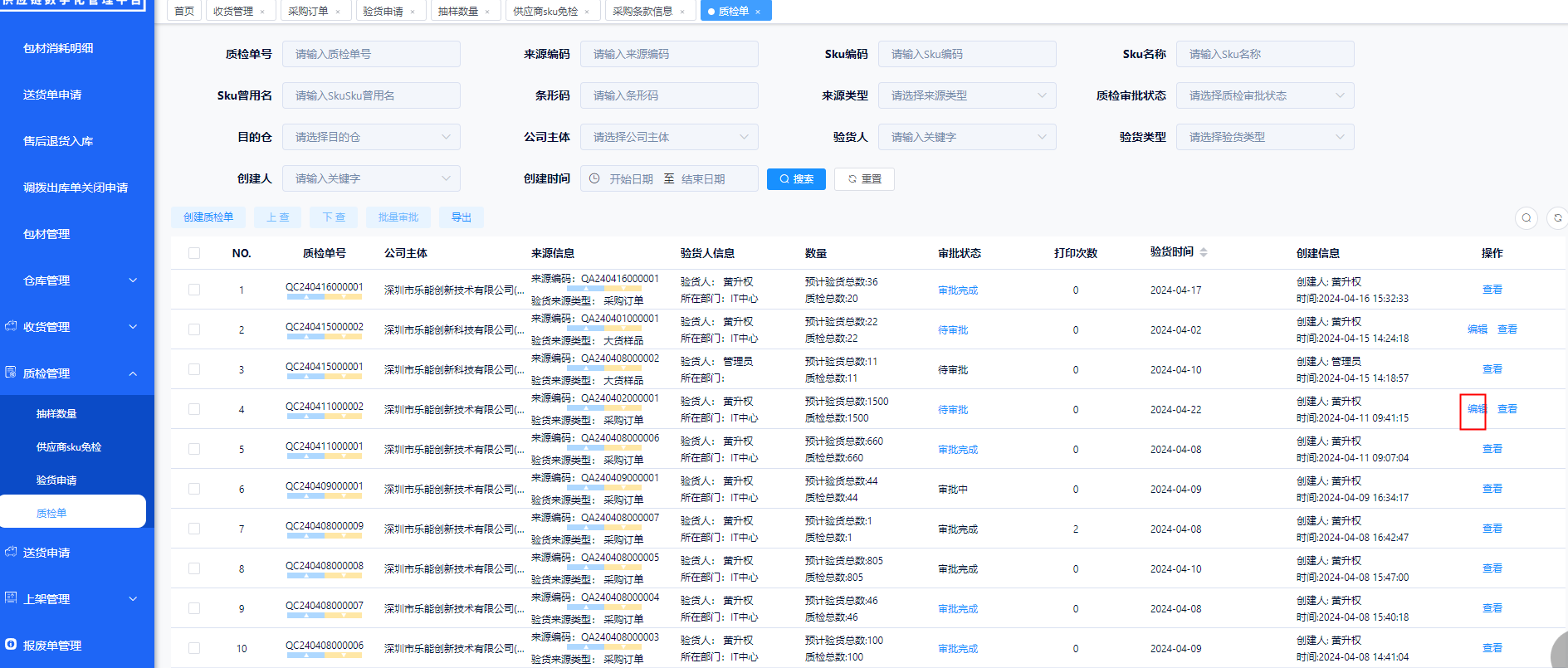Click the 创建质检单 button
The width and height of the screenshot is (1568, 668).
[x=208, y=217]
